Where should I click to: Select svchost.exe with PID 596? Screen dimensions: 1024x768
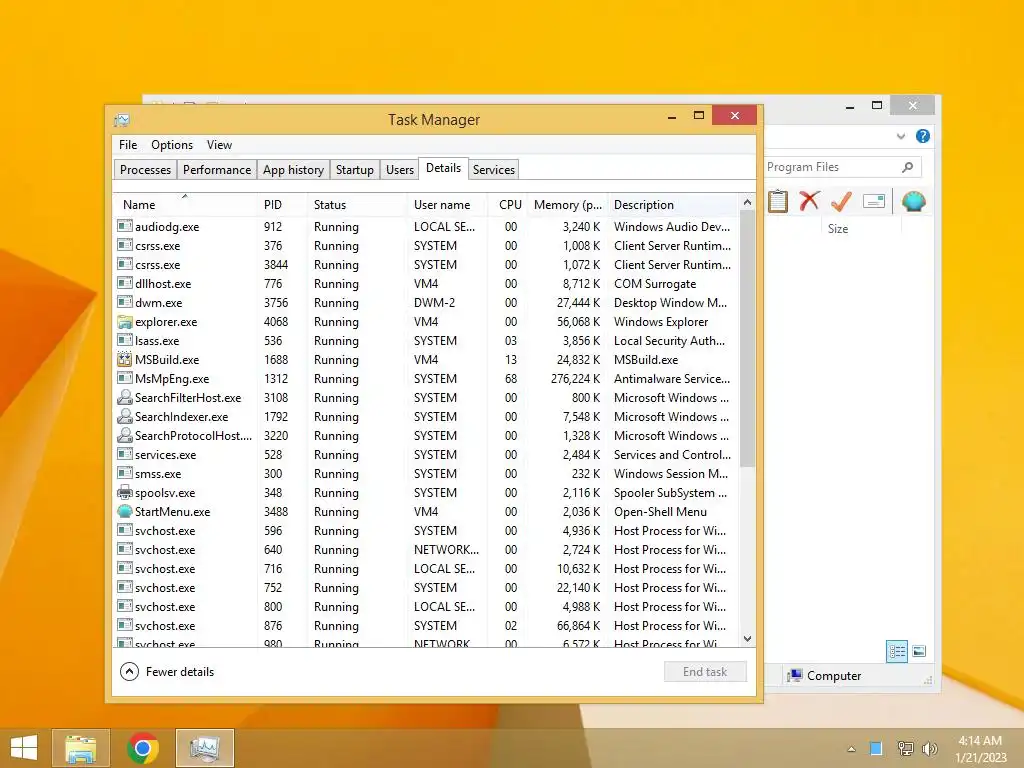[x=426, y=530]
